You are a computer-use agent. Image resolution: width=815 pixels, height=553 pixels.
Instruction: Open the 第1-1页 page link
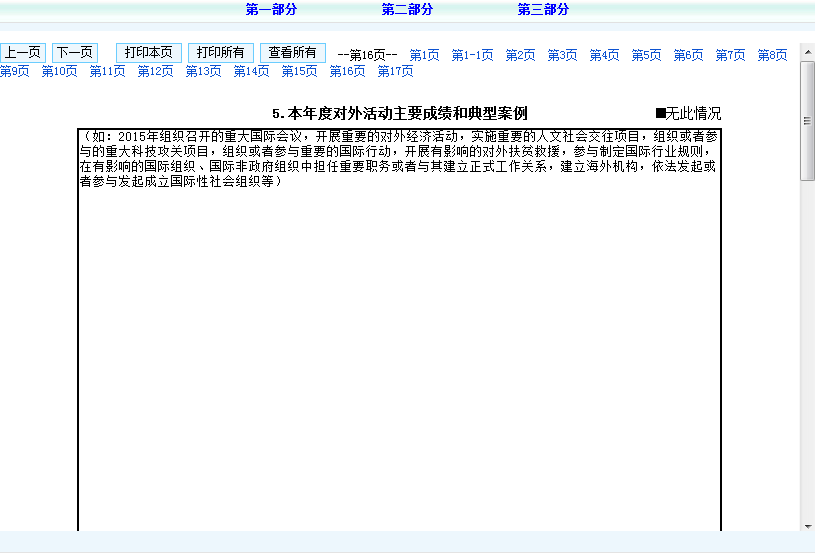point(472,56)
